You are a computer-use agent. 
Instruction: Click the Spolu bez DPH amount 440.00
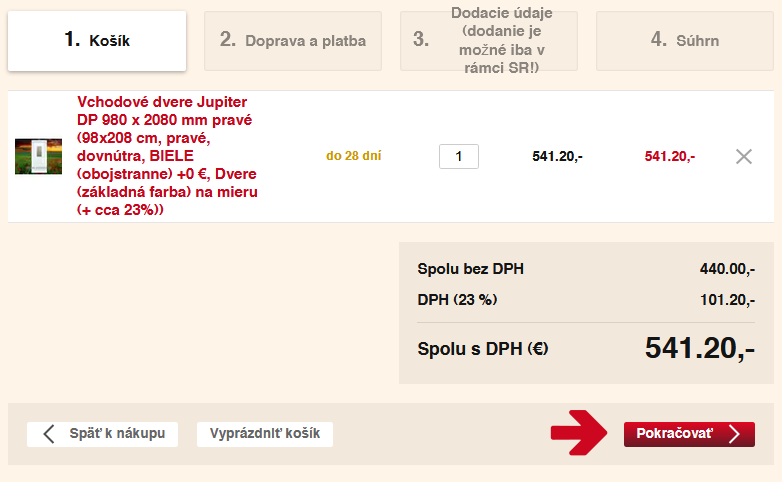pos(727,269)
